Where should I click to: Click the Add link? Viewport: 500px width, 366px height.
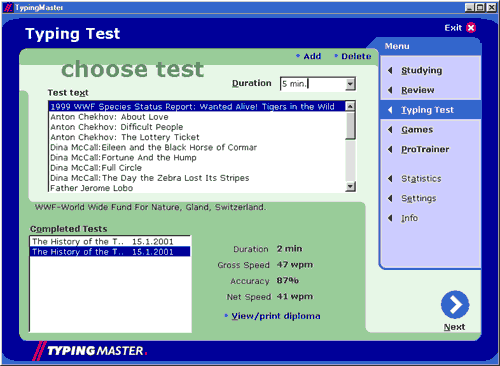point(312,56)
